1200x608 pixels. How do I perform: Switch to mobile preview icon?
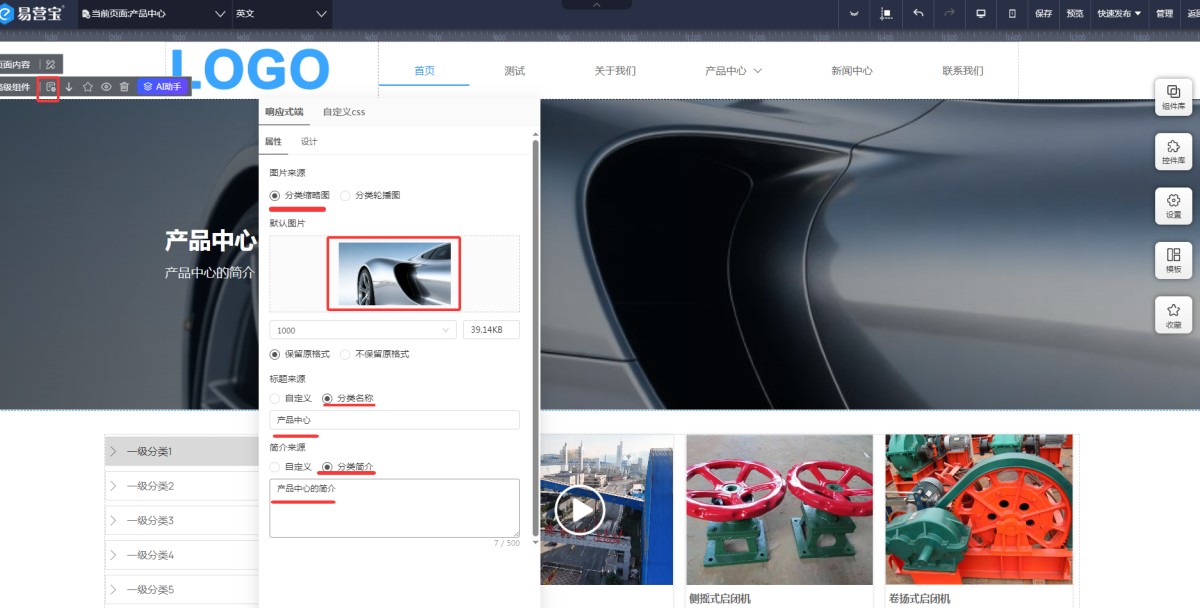(x=1012, y=13)
